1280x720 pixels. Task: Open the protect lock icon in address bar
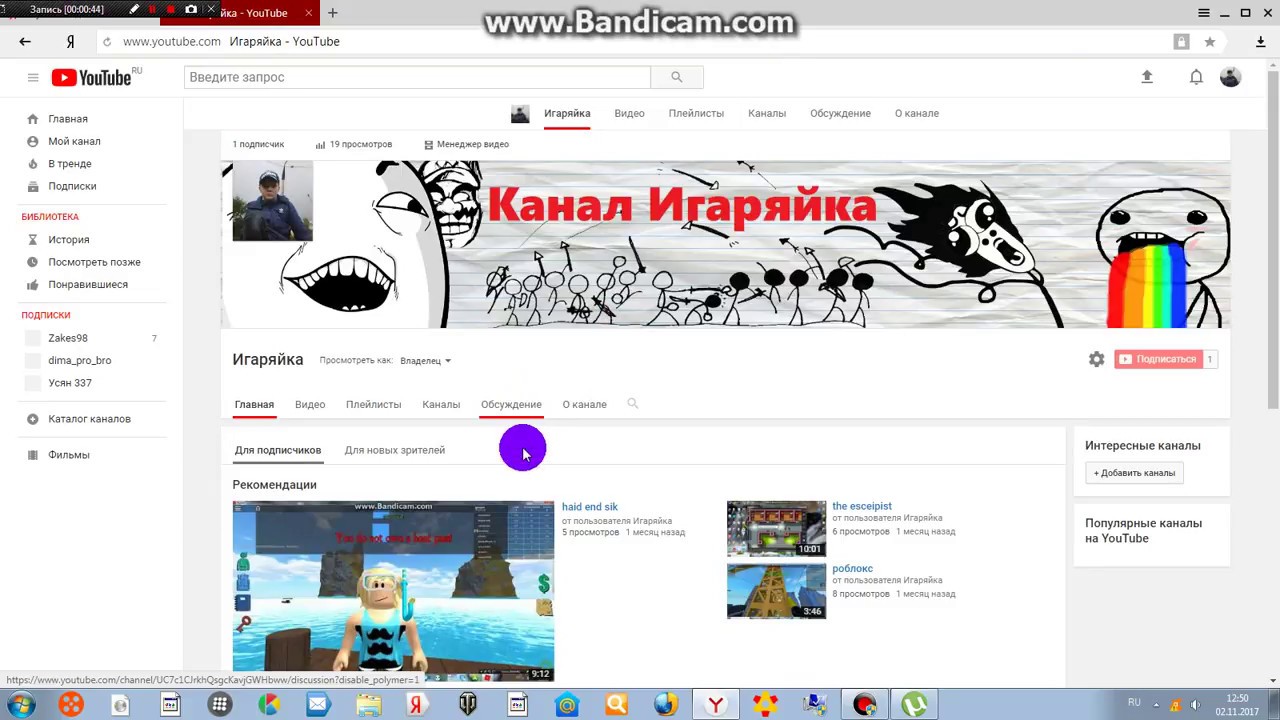[1182, 42]
